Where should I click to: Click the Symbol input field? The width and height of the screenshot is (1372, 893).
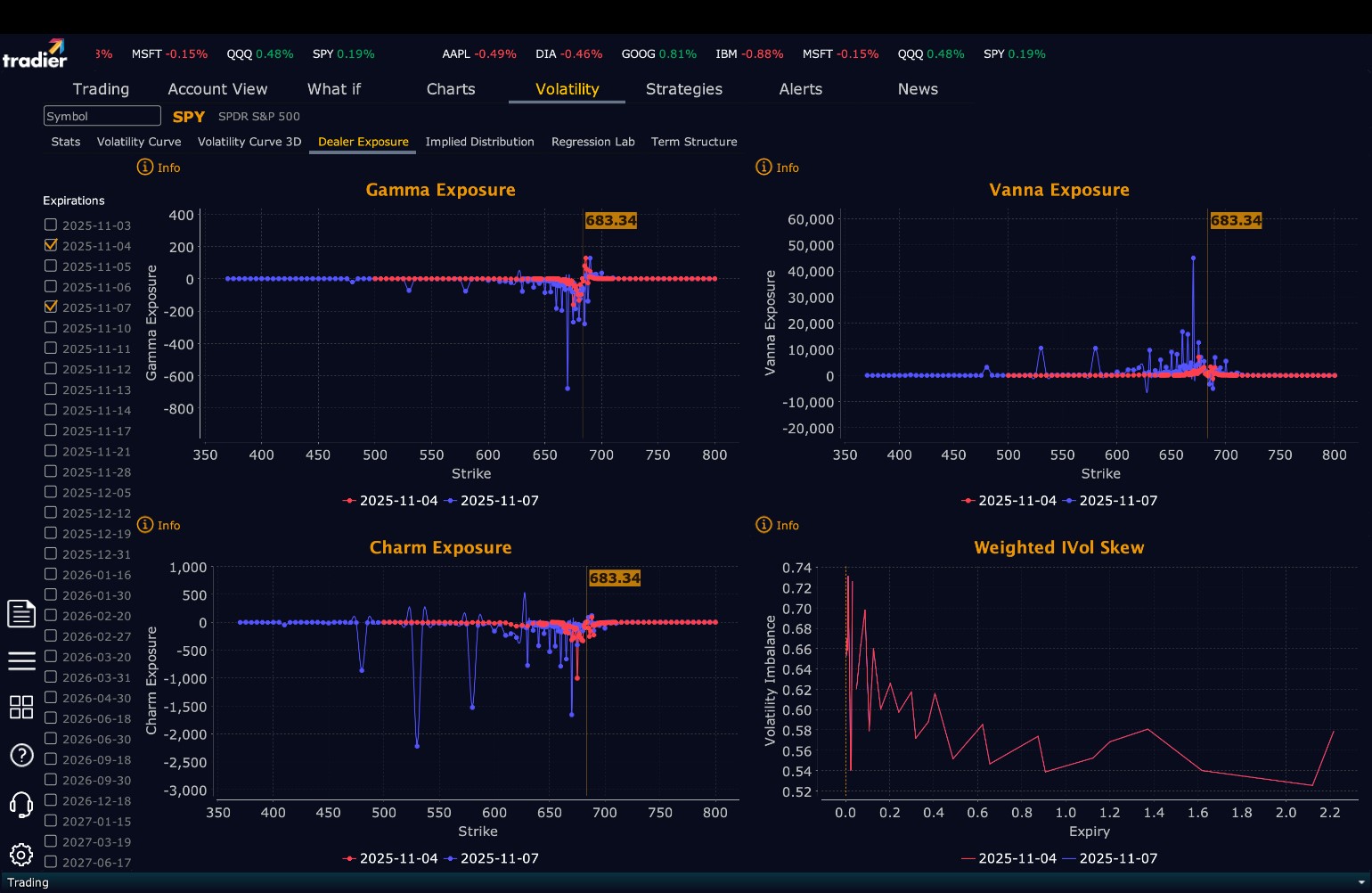(x=102, y=116)
